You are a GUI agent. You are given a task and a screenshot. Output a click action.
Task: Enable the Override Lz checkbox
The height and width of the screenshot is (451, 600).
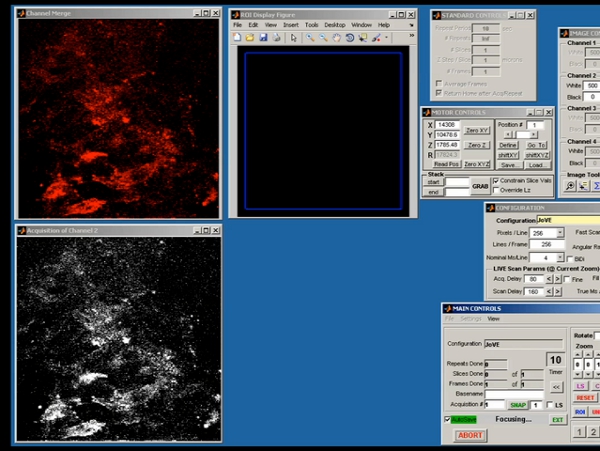point(496,190)
